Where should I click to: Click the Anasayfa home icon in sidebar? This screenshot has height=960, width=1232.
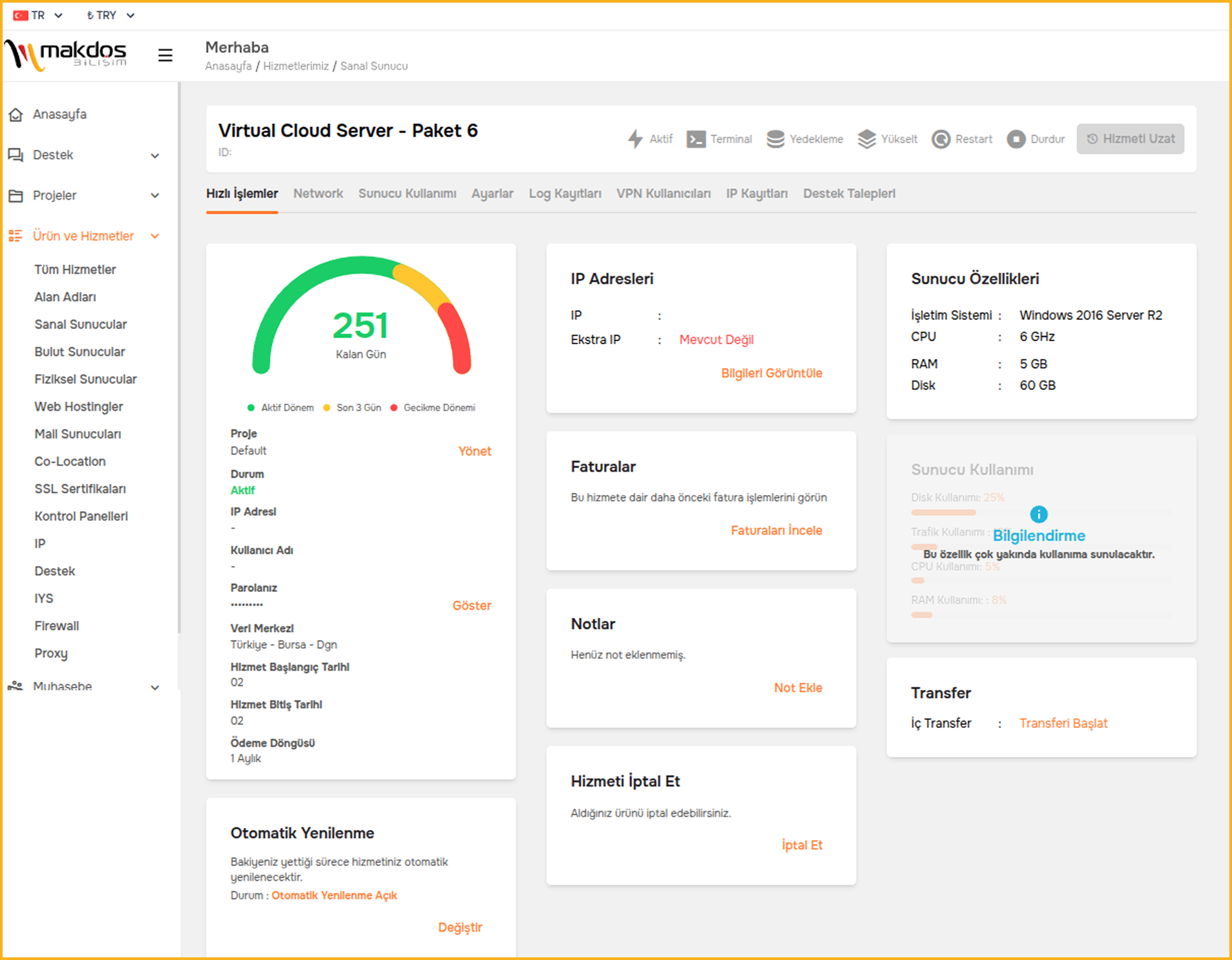pos(16,114)
